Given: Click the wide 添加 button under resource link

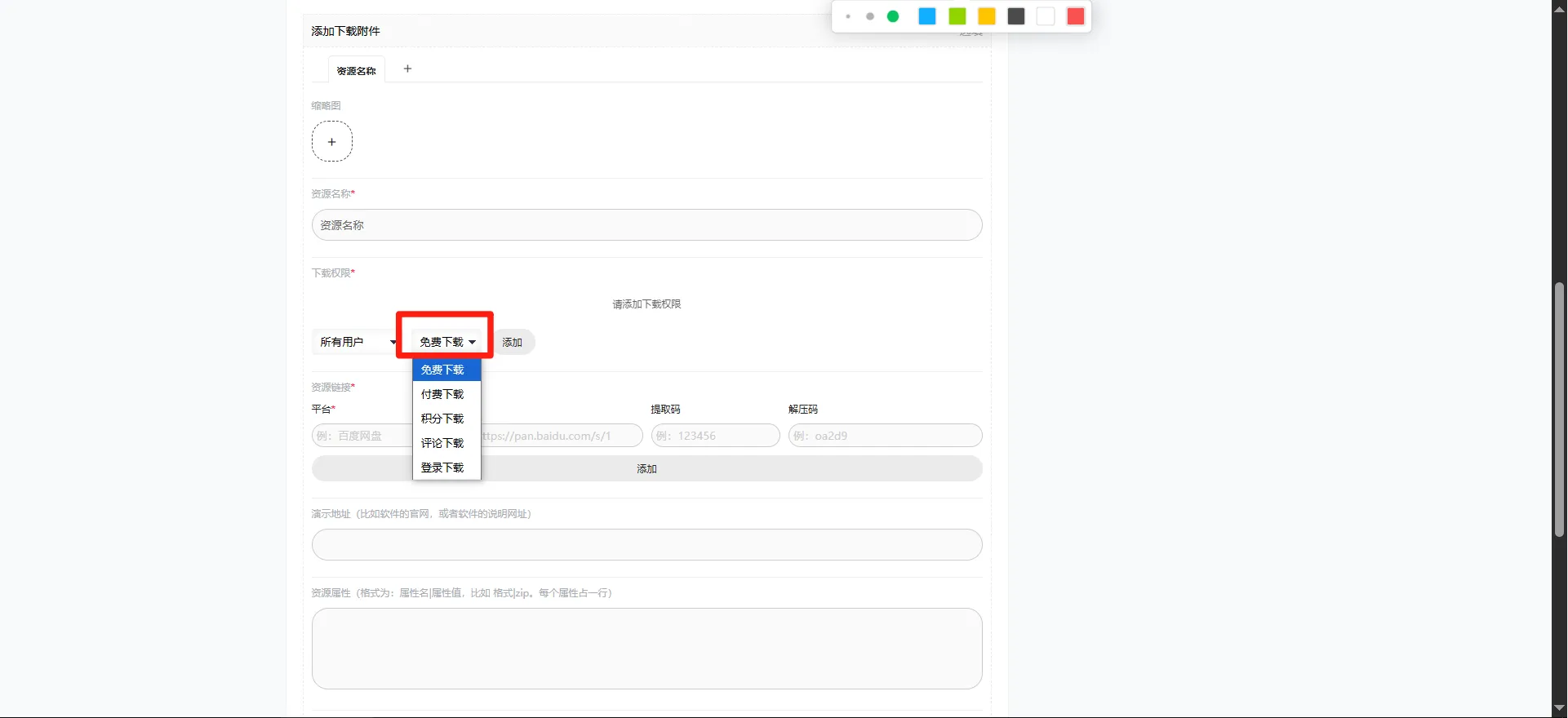Looking at the screenshot, I should point(646,468).
